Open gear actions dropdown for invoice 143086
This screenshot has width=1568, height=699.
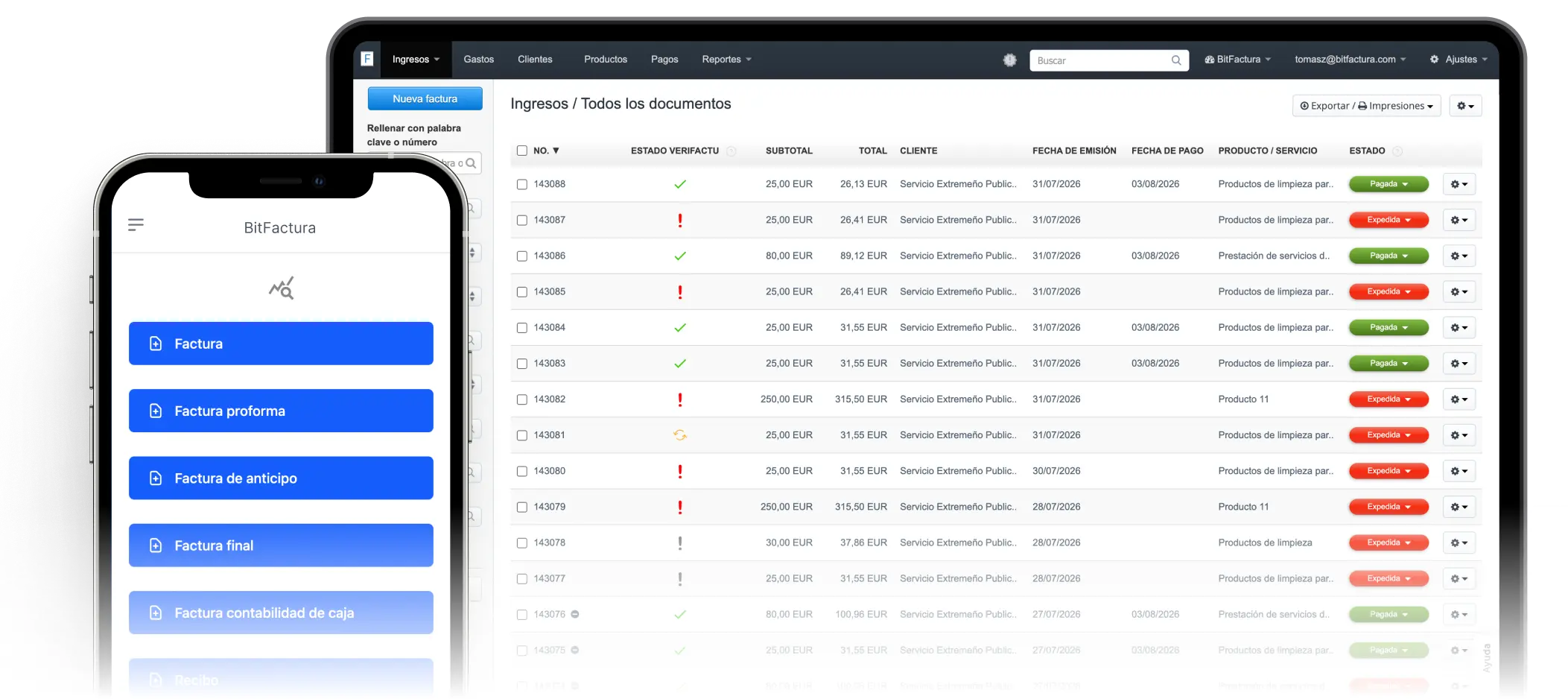click(1459, 256)
